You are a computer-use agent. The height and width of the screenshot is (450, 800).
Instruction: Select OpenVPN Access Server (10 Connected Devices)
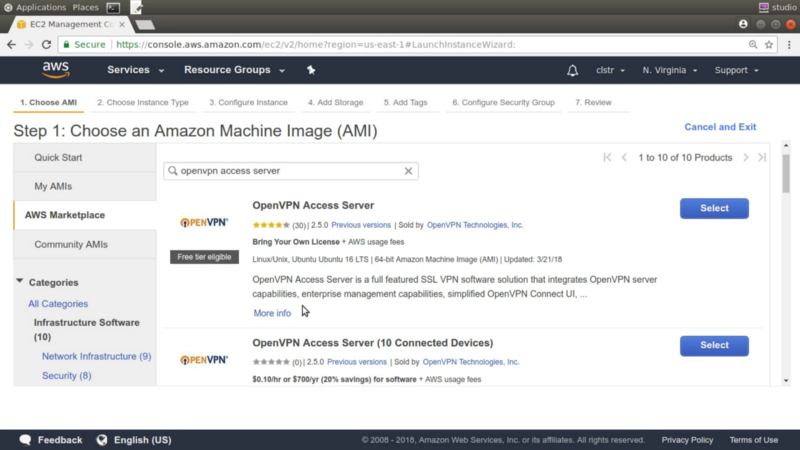[714, 345]
